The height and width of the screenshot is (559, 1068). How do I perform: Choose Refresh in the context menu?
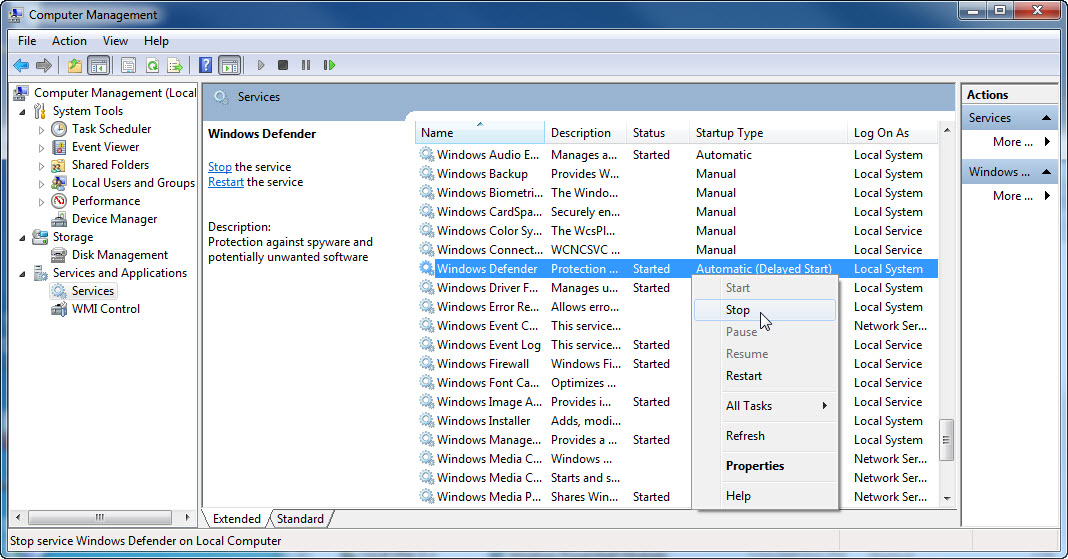coord(765,436)
